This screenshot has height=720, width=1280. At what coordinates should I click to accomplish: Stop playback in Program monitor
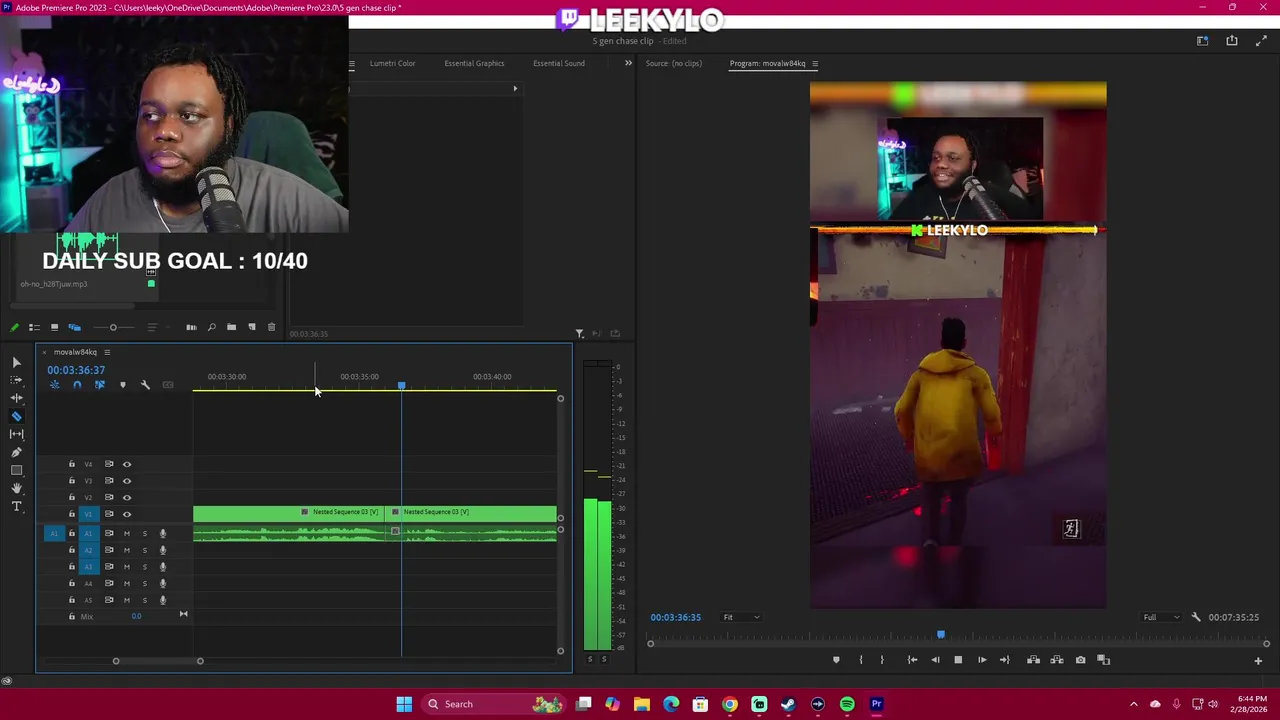958,660
